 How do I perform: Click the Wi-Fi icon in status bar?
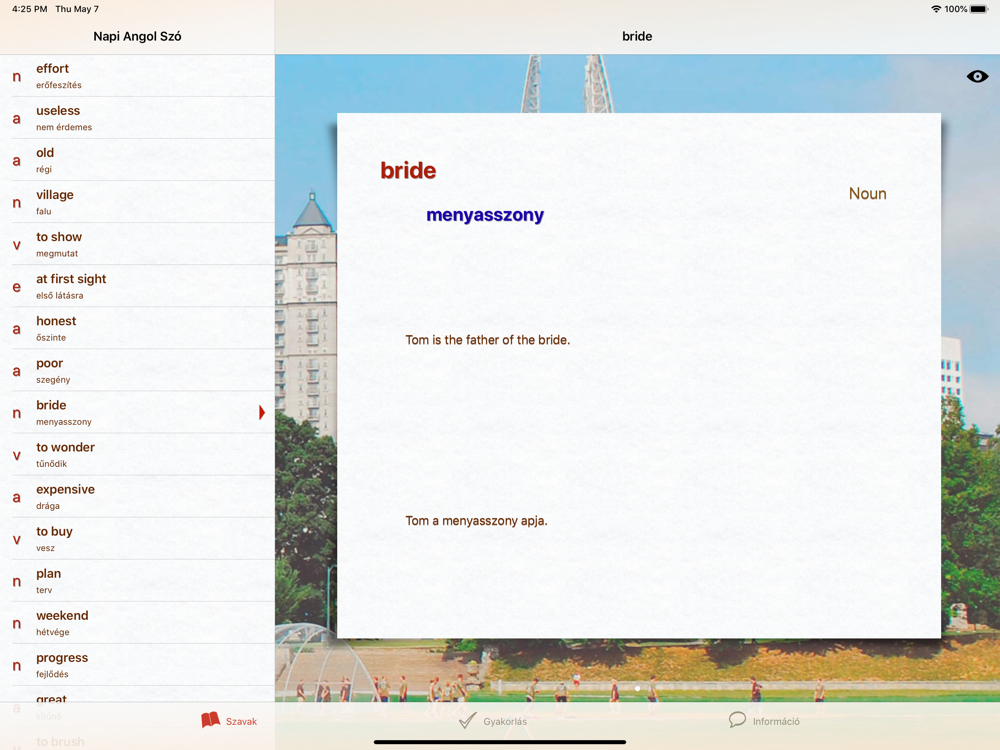click(936, 9)
